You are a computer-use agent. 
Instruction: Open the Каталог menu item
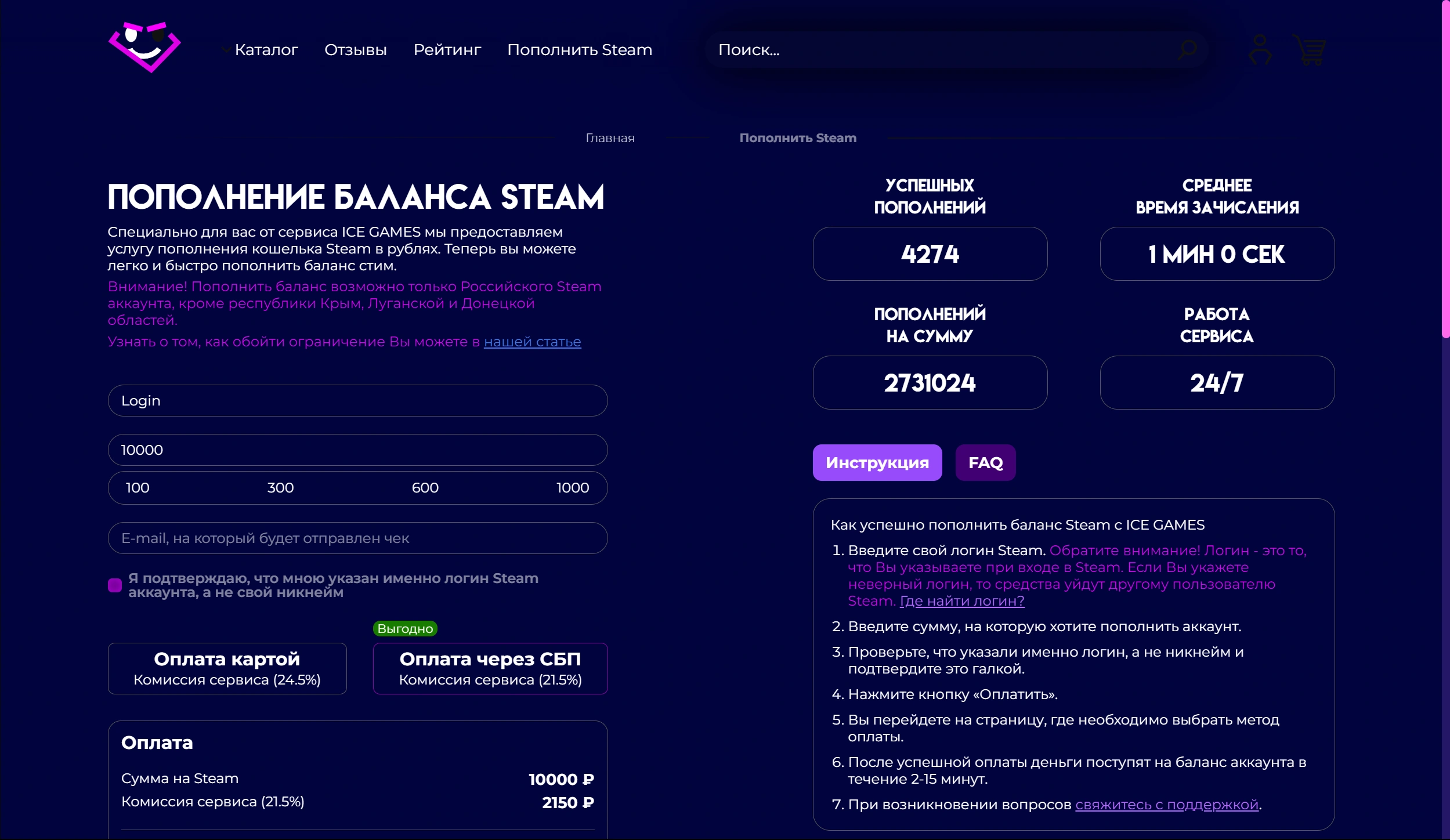pos(266,50)
